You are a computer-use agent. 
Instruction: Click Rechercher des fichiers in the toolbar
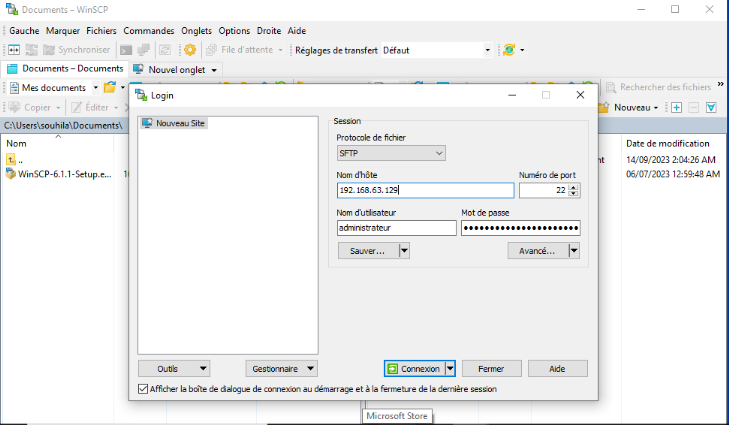pos(658,87)
